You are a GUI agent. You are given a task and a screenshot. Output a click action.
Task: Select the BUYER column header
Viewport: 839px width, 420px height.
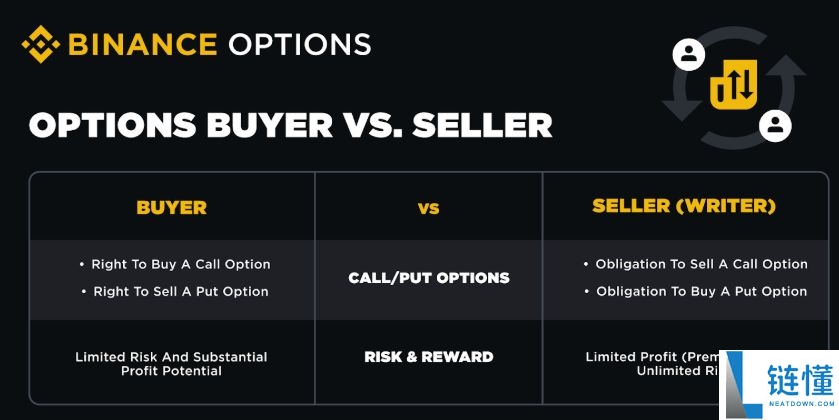[x=172, y=208]
